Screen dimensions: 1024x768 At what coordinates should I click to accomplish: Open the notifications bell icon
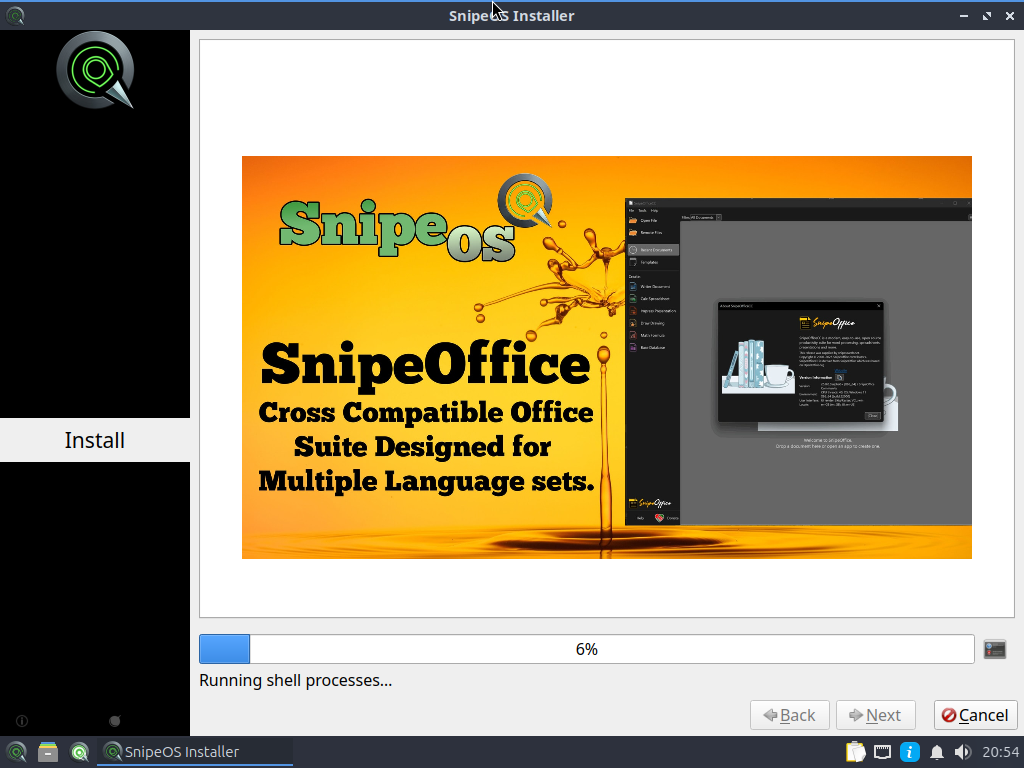point(936,752)
